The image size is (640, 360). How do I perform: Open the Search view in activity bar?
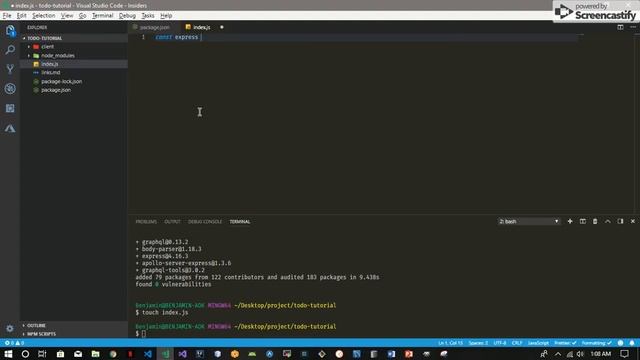[x=10, y=50]
